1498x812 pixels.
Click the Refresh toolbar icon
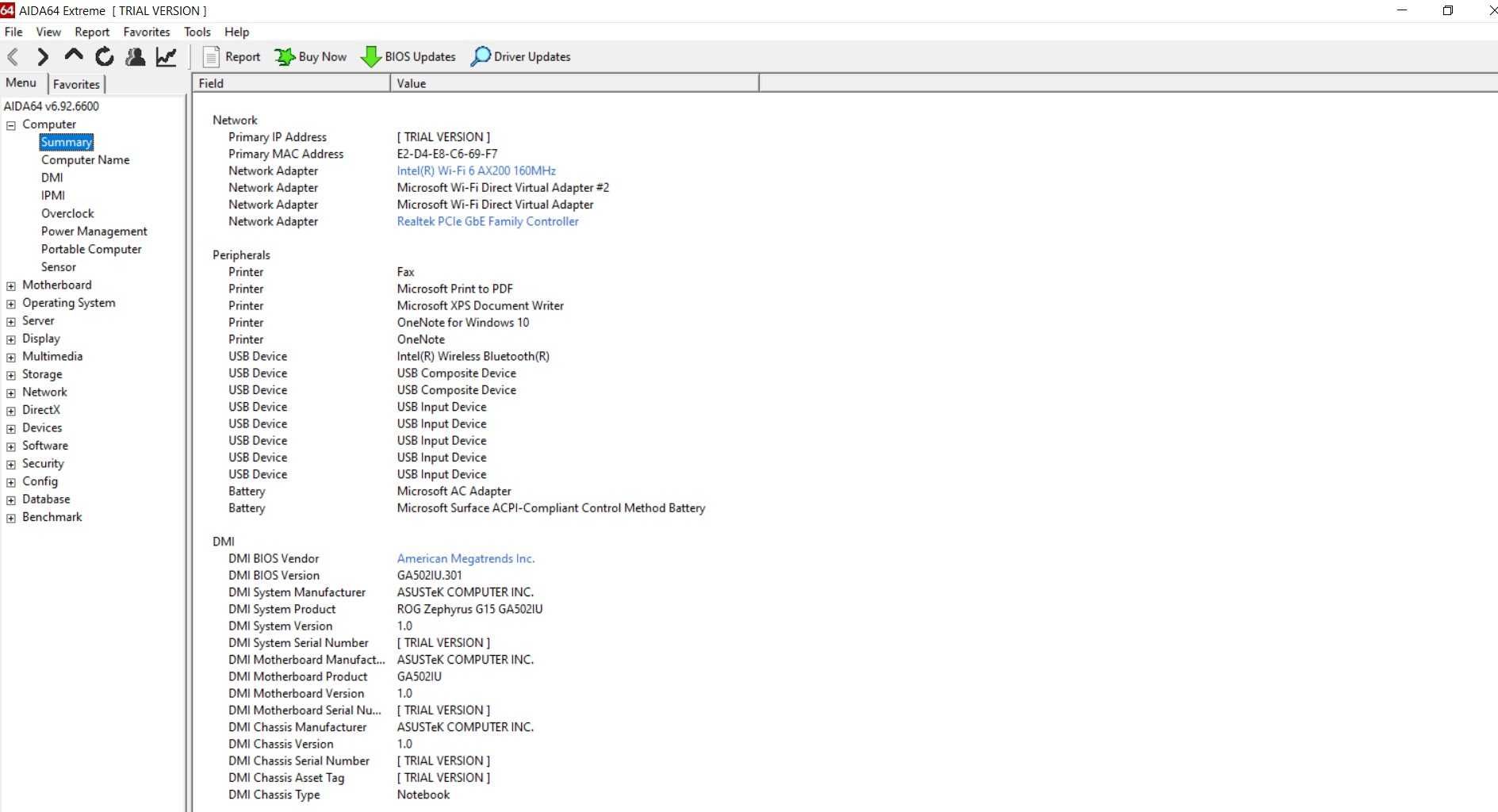104,56
